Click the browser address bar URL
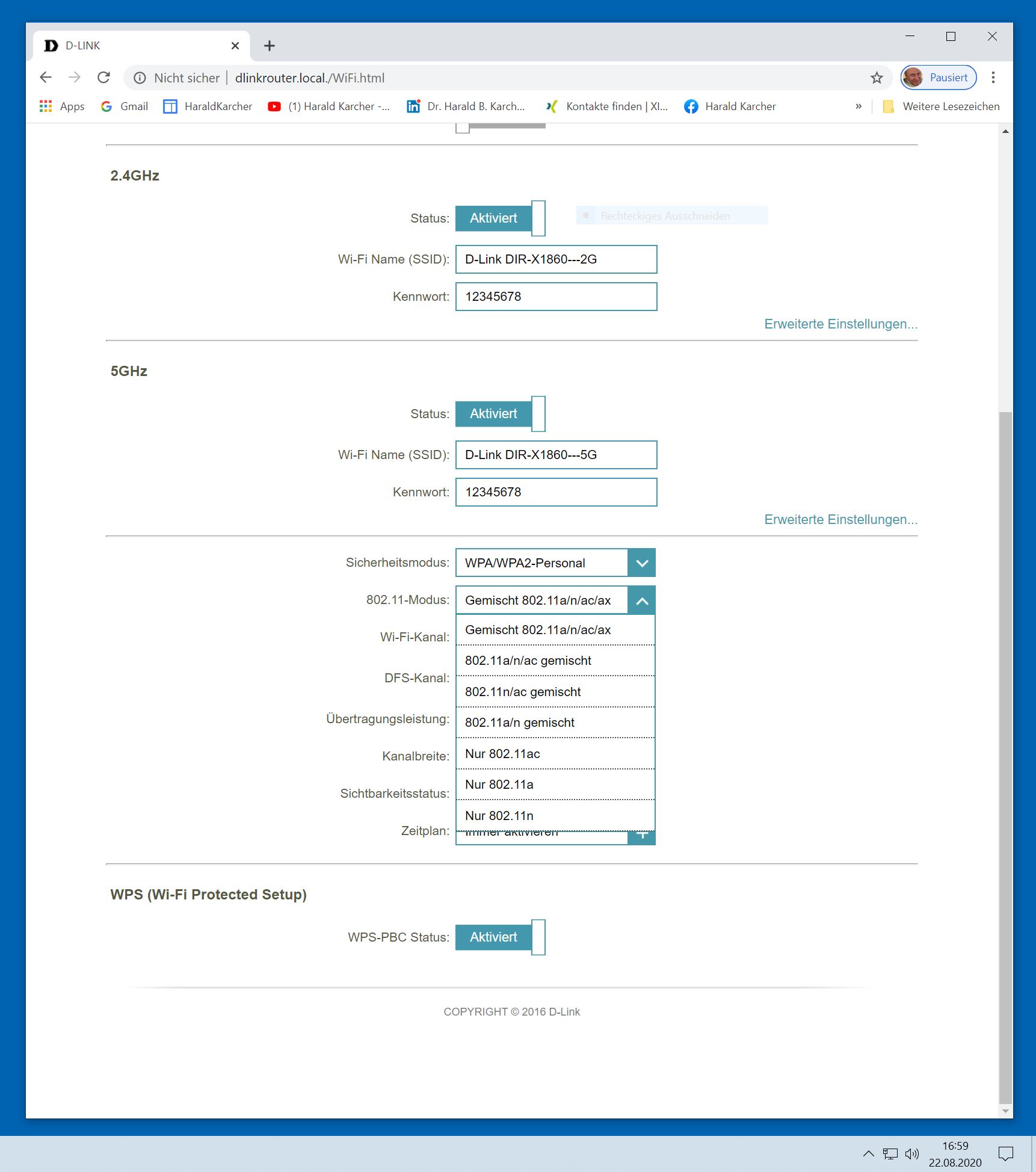Screen dimensions: 1036x1172 [x=310, y=78]
